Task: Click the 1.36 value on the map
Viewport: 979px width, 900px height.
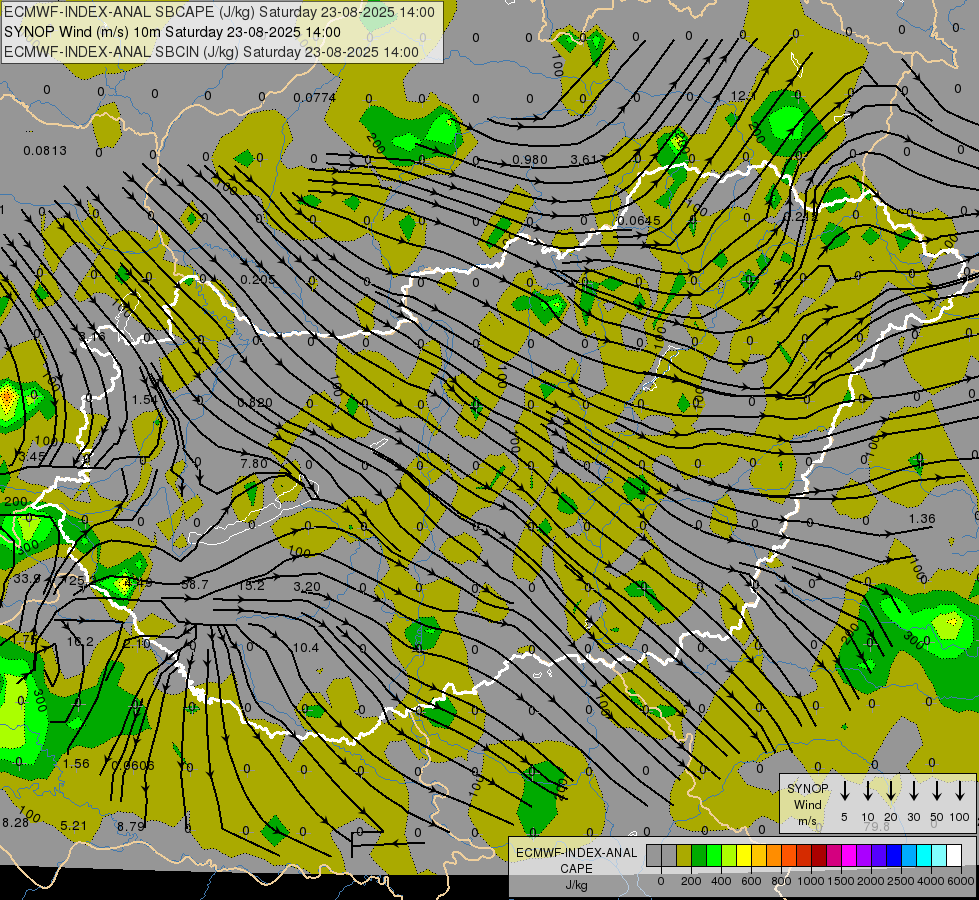Action: pos(922,518)
